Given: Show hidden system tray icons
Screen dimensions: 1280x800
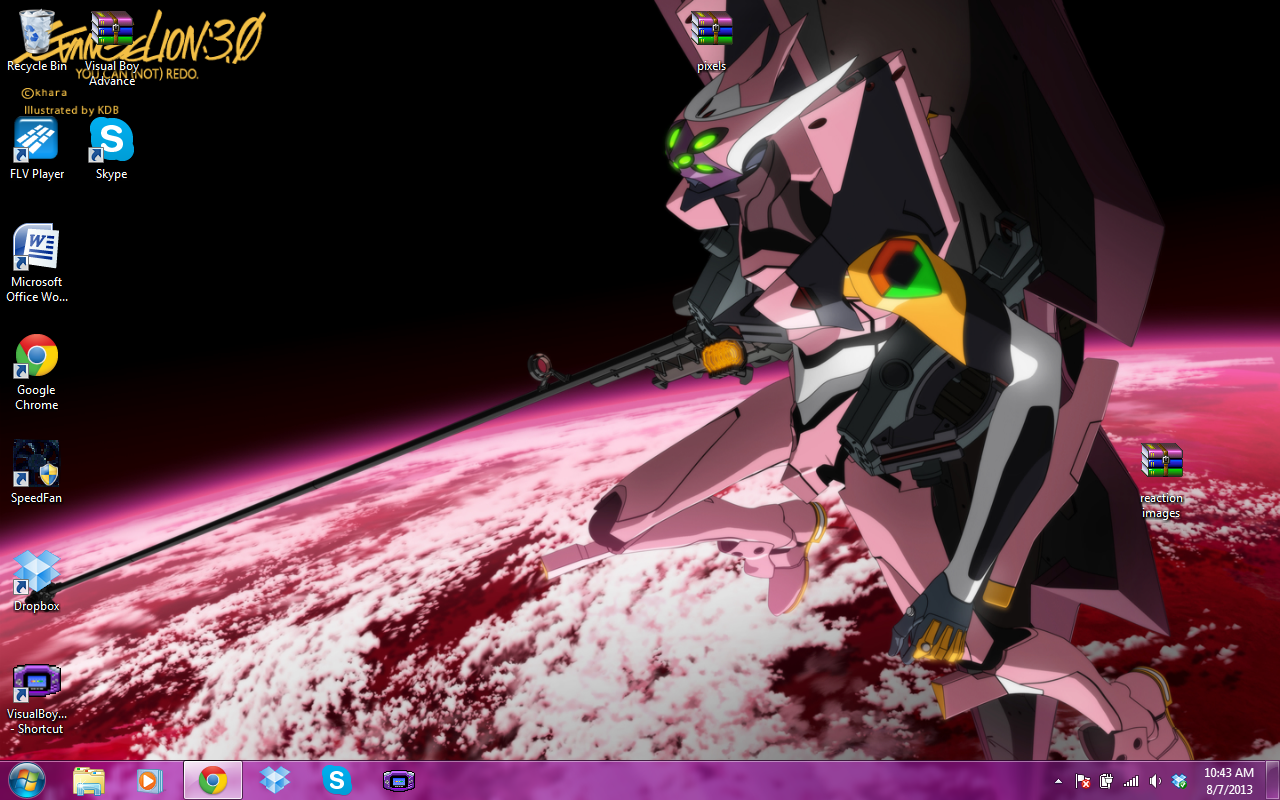Looking at the screenshot, I should 1058,781.
